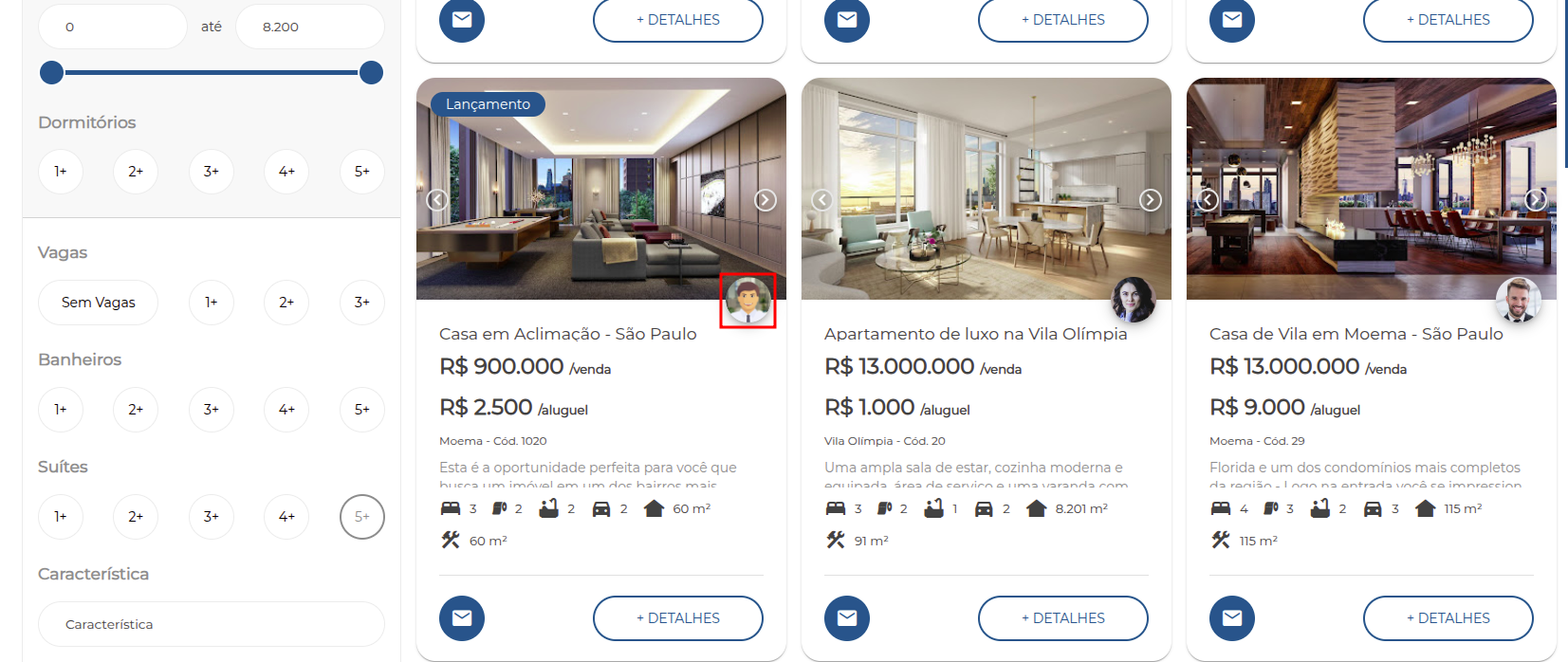Click agent avatar on Casa em Aclimação card
1568x662 pixels.
click(748, 301)
